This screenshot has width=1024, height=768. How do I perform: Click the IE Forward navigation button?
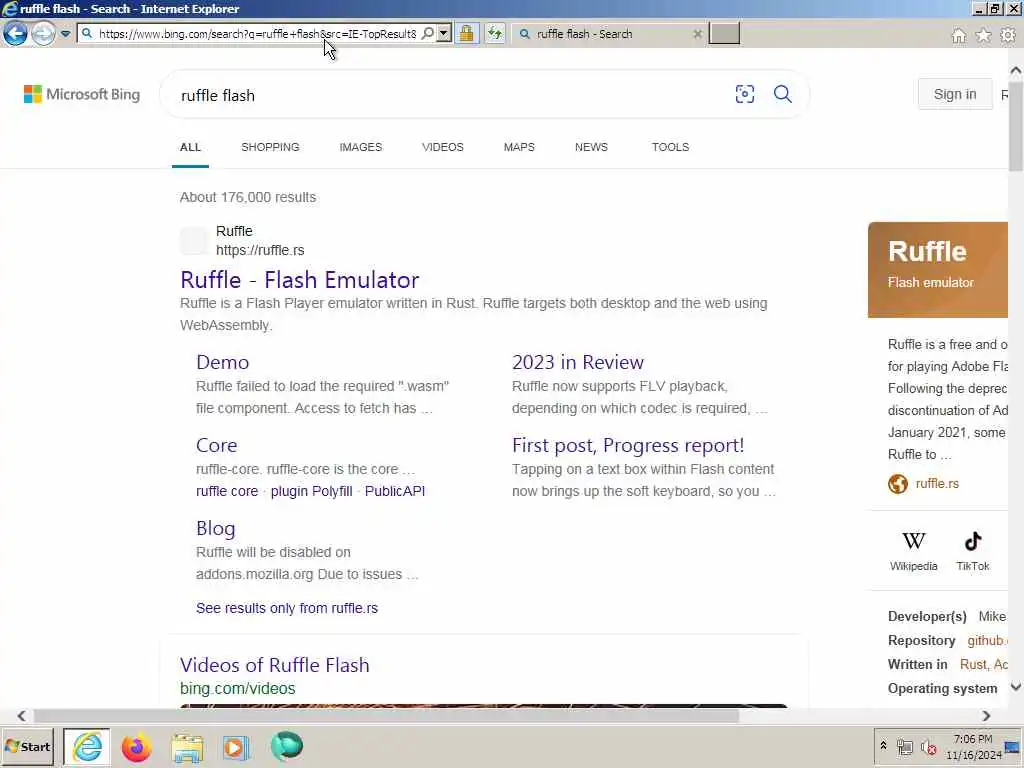[x=43, y=33]
